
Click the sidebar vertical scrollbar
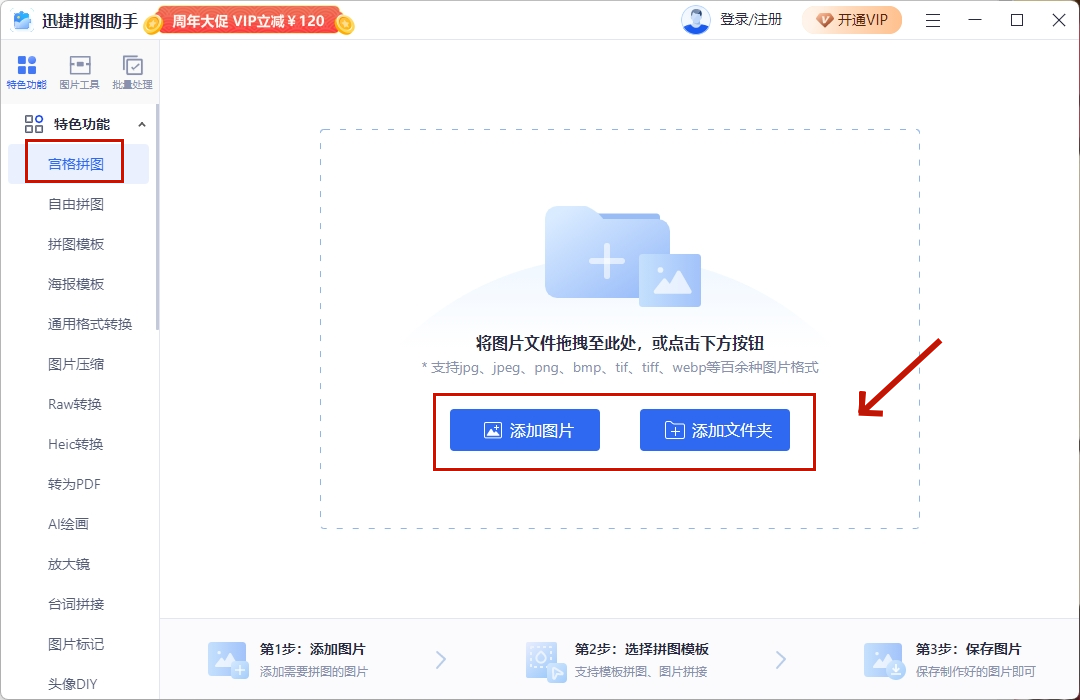(157, 220)
